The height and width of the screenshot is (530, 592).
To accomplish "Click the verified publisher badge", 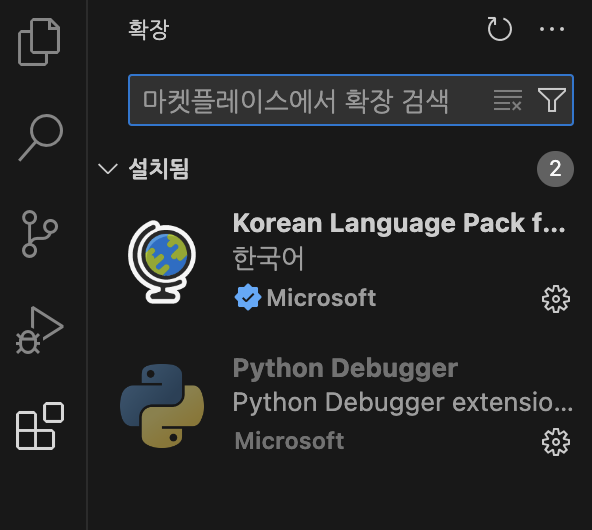I will (x=248, y=297).
